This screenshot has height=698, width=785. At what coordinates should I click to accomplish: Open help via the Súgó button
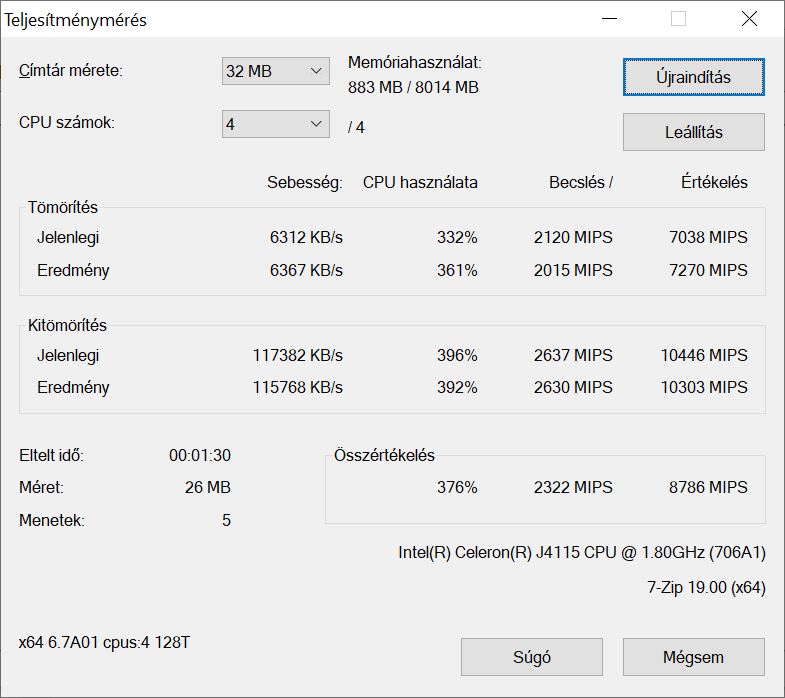532,657
